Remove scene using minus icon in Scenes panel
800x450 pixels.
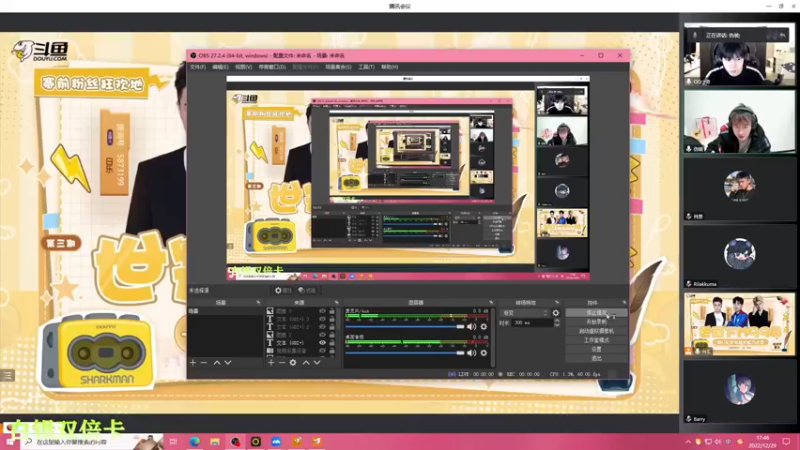coord(204,362)
